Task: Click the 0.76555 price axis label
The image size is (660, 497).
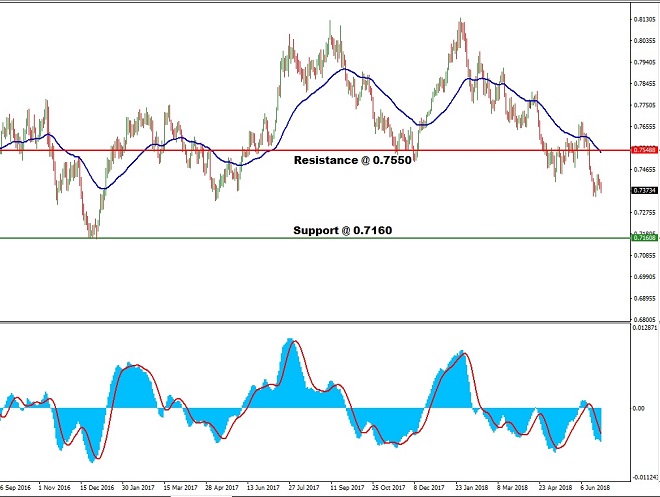Action: click(644, 127)
